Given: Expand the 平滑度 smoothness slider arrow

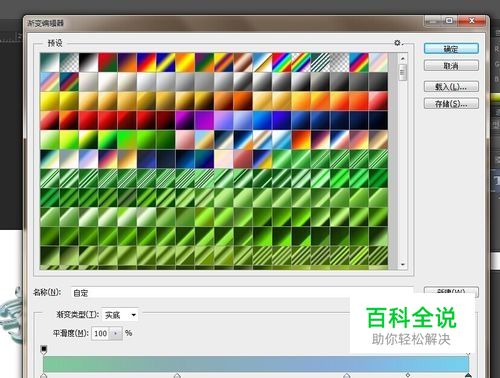Looking at the screenshot, I should (x=116, y=333).
